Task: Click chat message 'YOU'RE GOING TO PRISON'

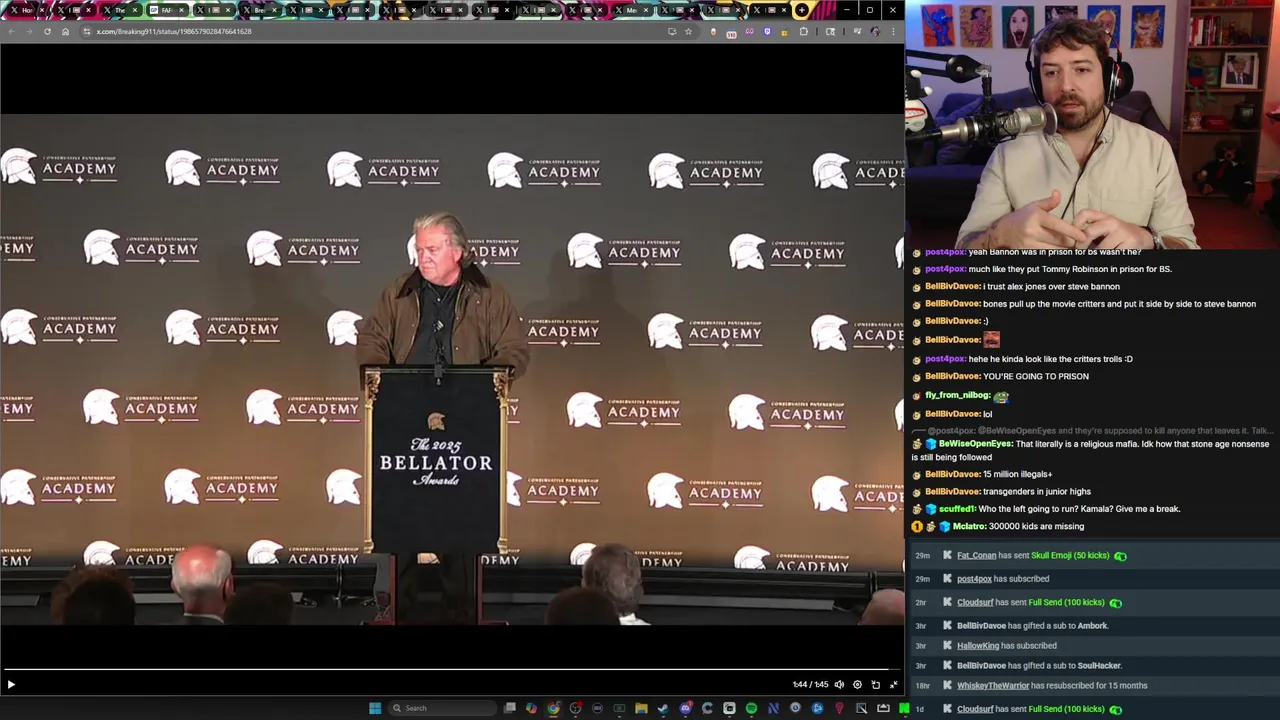Action: (x=1036, y=377)
